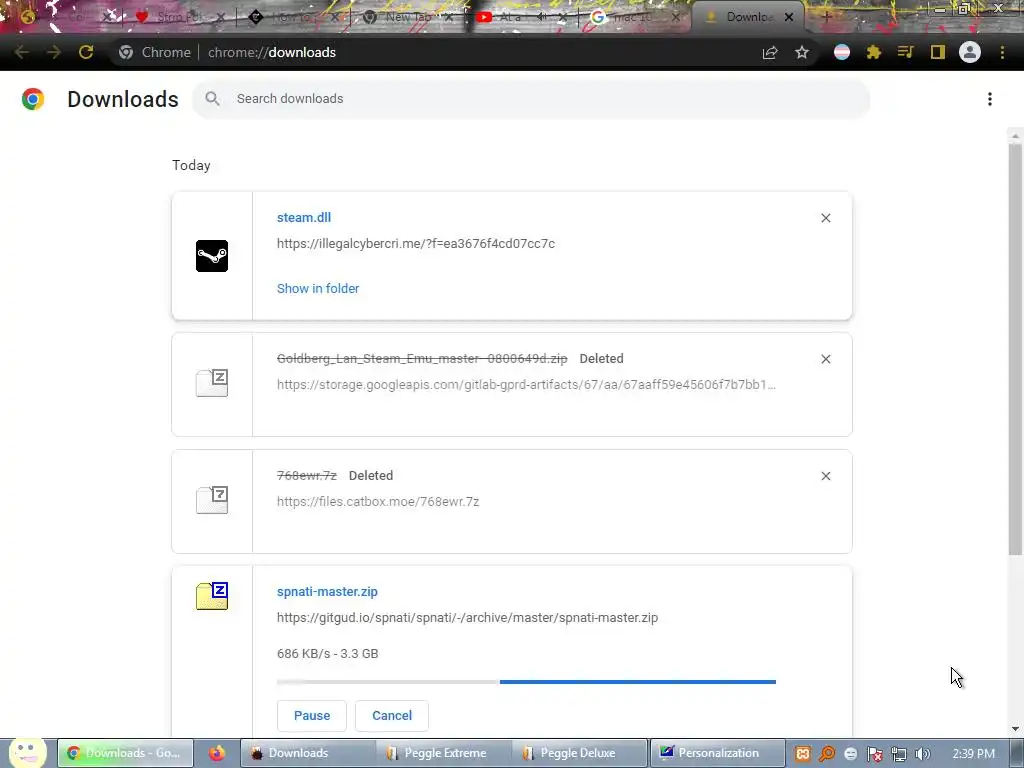The height and width of the screenshot is (768, 1024).
Task: Remove steam.dll from the downloads list
Action: pos(825,218)
